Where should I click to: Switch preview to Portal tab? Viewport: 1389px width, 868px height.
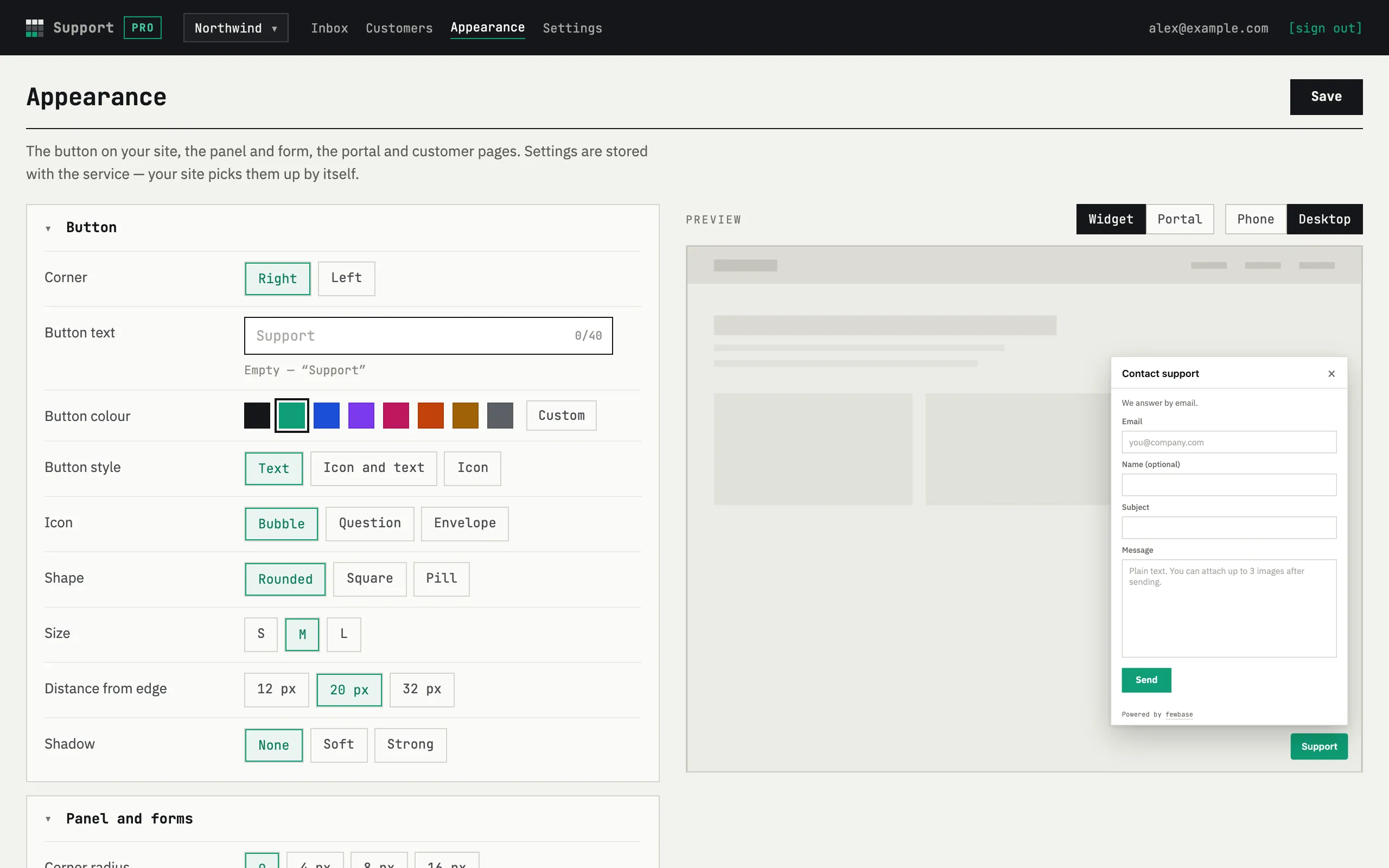point(1180,219)
